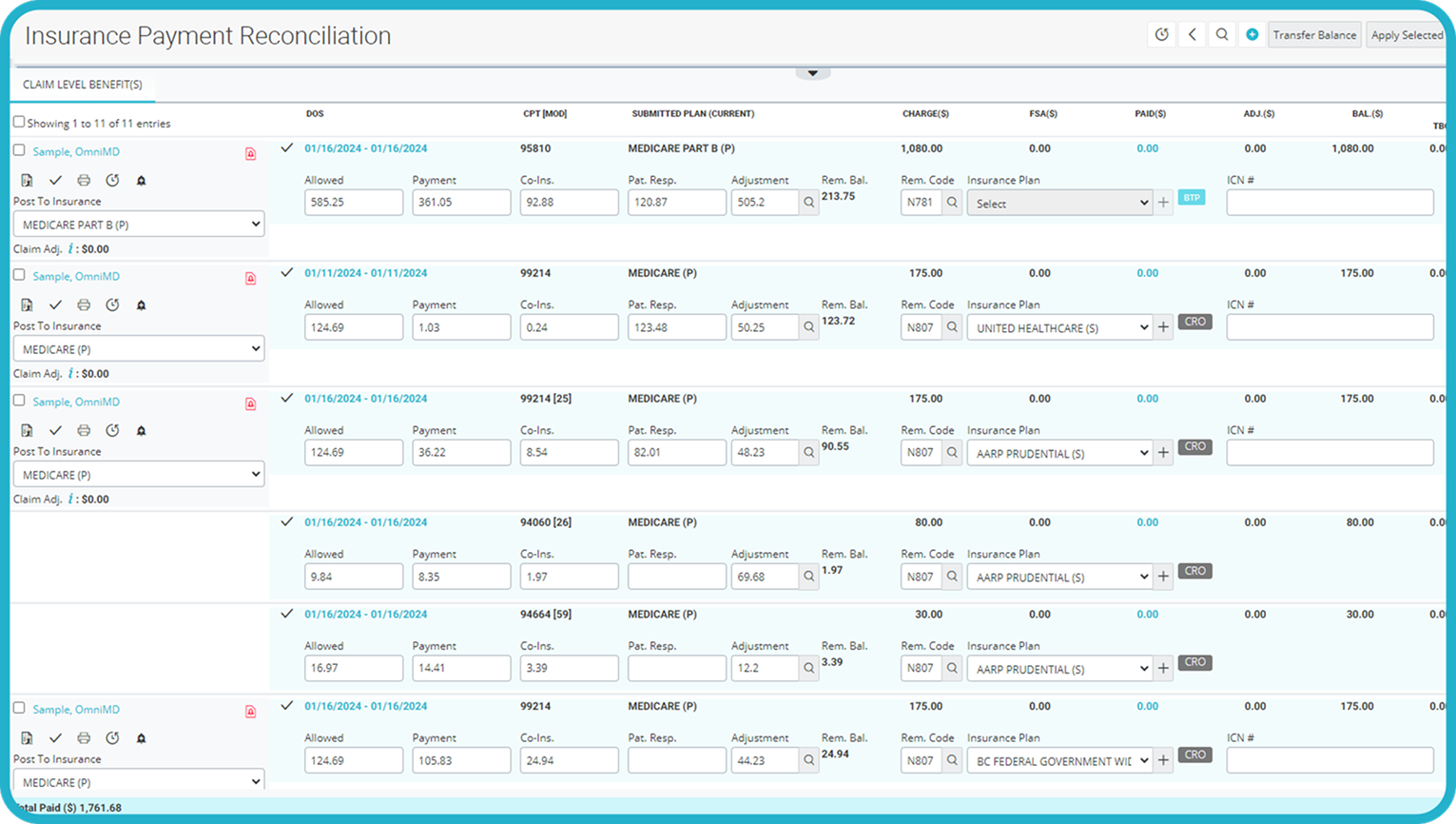The width and height of the screenshot is (1456, 824).
Task: Click the blue plus icon in top toolbar
Action: coord(1252,35)
